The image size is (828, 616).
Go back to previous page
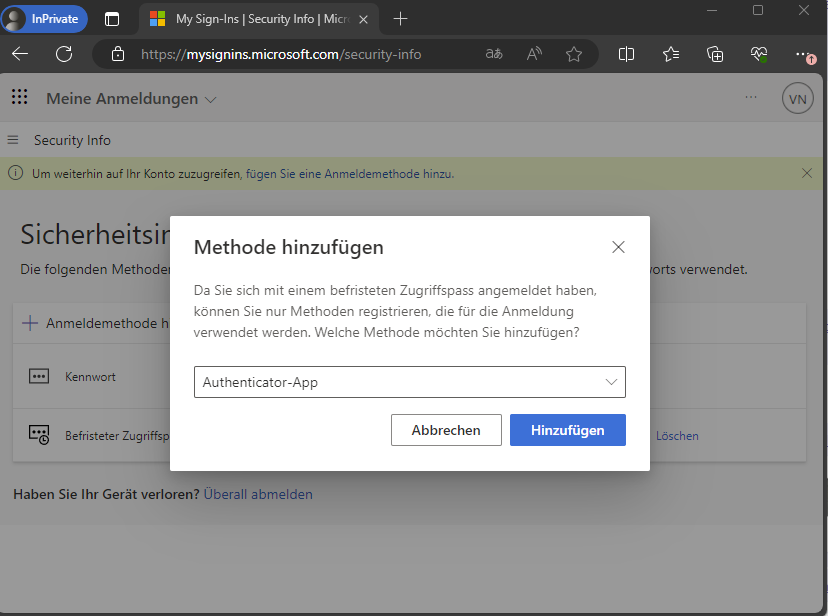[20, 54]
